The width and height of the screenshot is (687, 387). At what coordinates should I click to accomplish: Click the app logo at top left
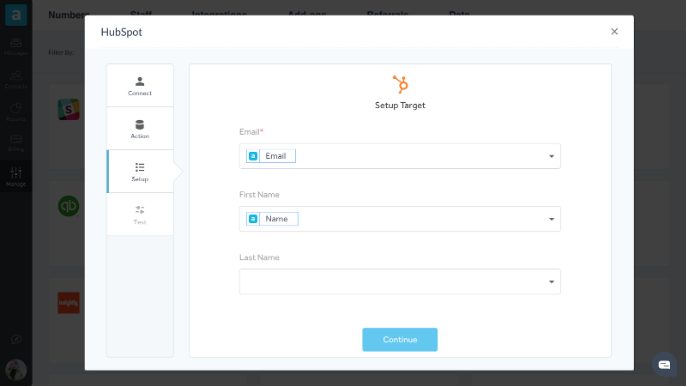tap(16, 15)
